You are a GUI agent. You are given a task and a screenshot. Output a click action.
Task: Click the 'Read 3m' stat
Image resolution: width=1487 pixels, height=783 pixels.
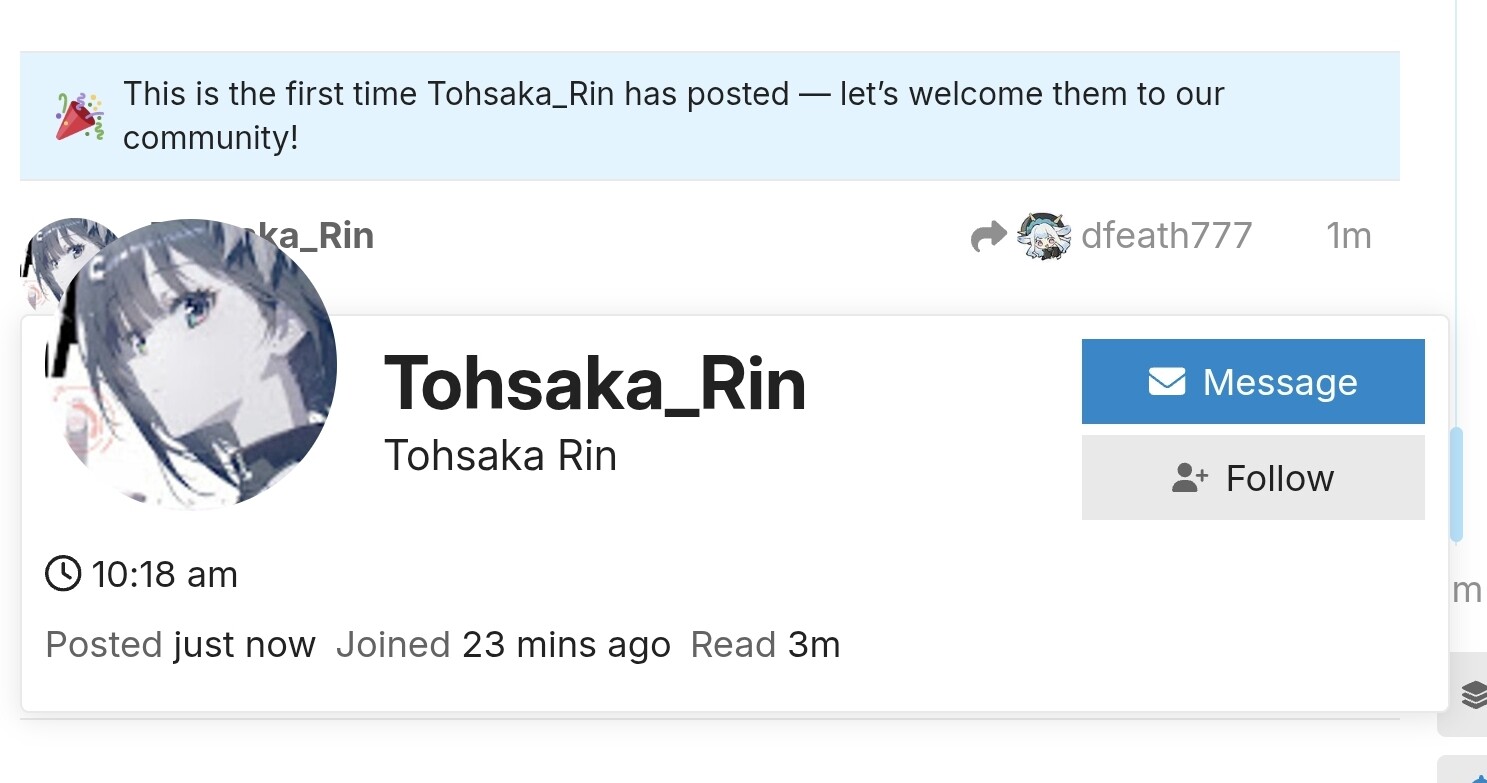(x=765, y=645)
